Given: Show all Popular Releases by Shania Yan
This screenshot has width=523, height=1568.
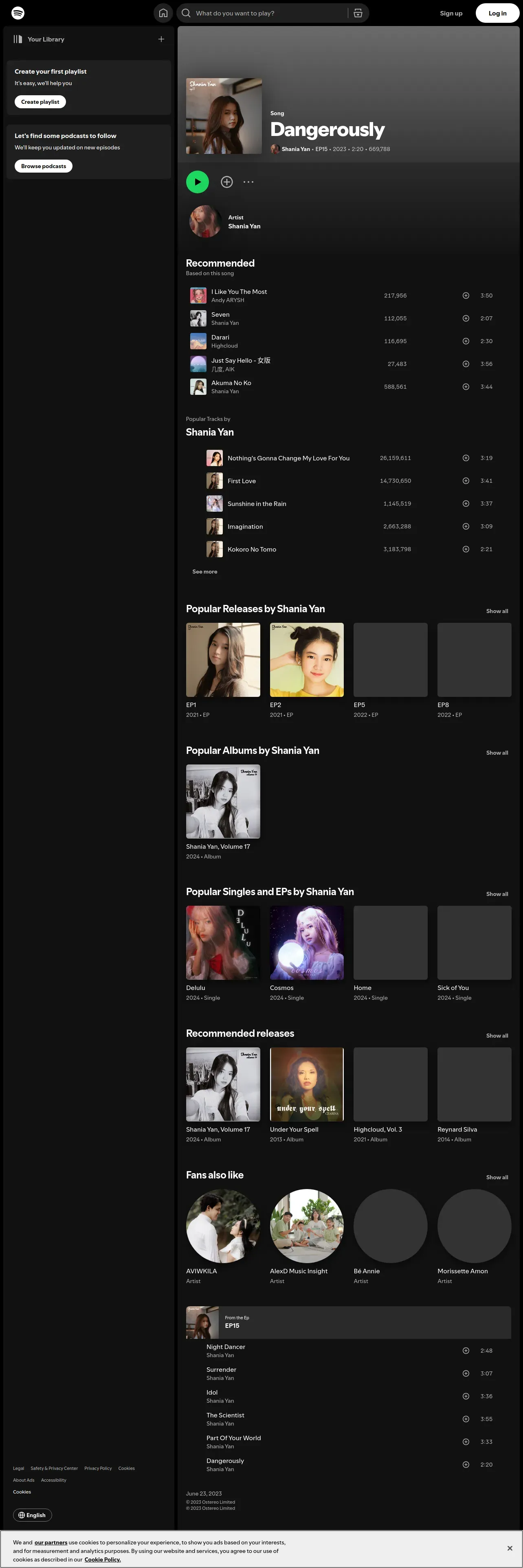Looking at the screenshot, I should pyautogui.click(x=497, y=611).
